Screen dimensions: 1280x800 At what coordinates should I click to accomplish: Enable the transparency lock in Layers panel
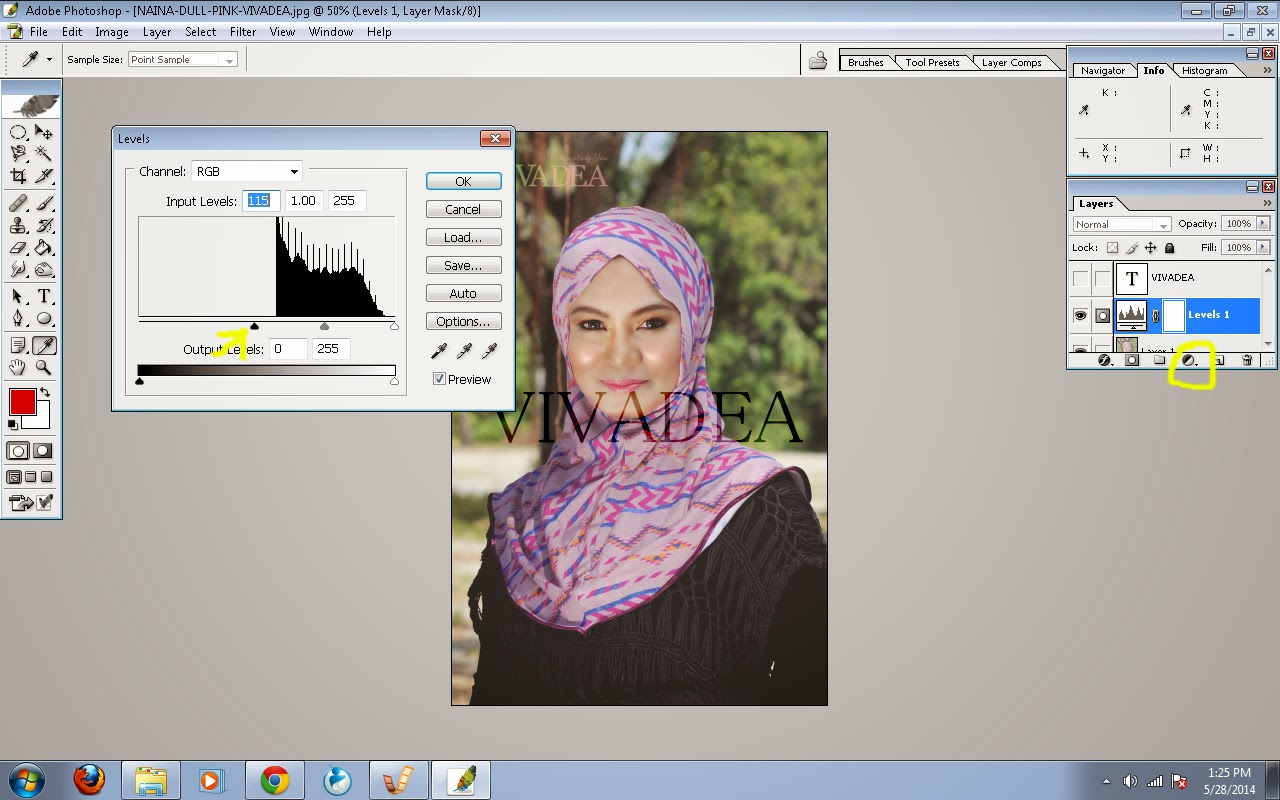tap(1113, 246)
